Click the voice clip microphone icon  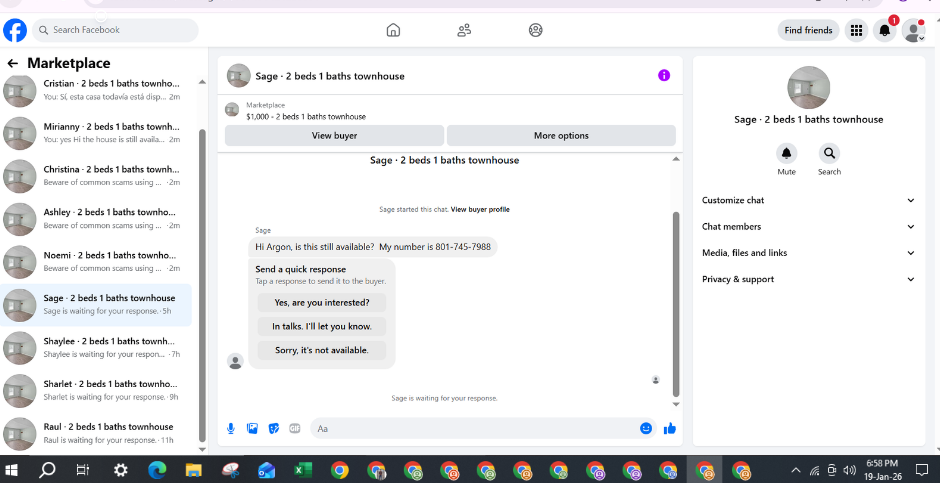(x=231, y=428)
